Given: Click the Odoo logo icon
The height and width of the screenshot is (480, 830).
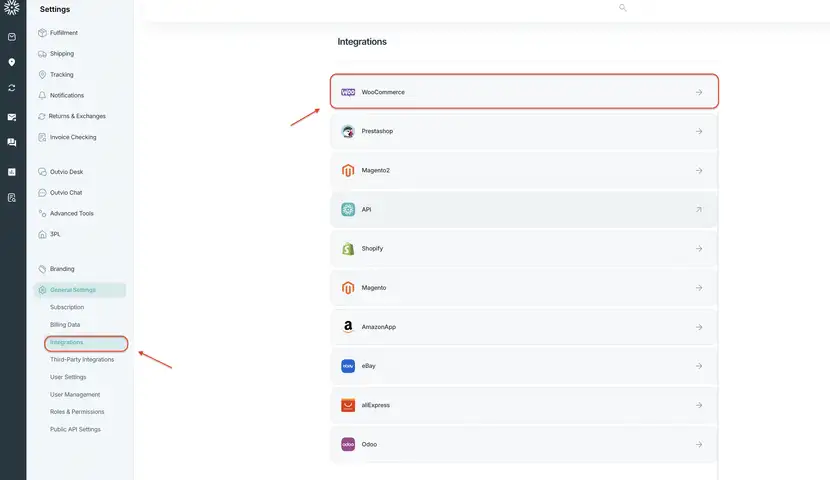Looking at the screenshot, I should (348, 445).
